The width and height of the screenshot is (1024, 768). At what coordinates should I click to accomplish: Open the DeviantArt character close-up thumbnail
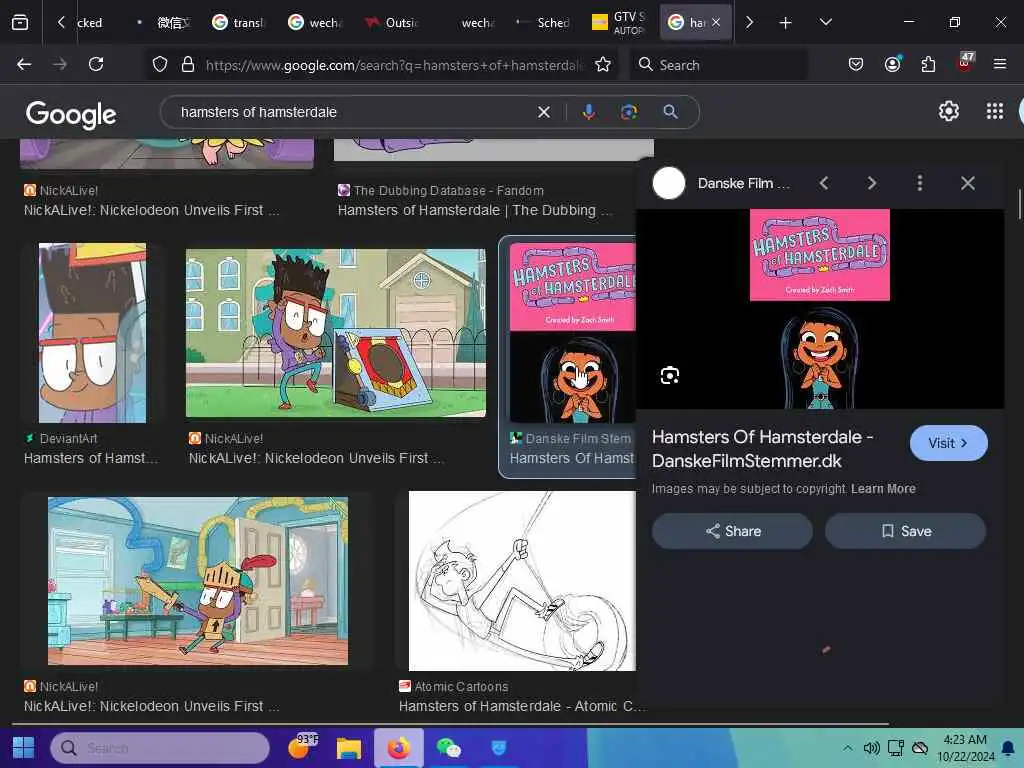92,333
